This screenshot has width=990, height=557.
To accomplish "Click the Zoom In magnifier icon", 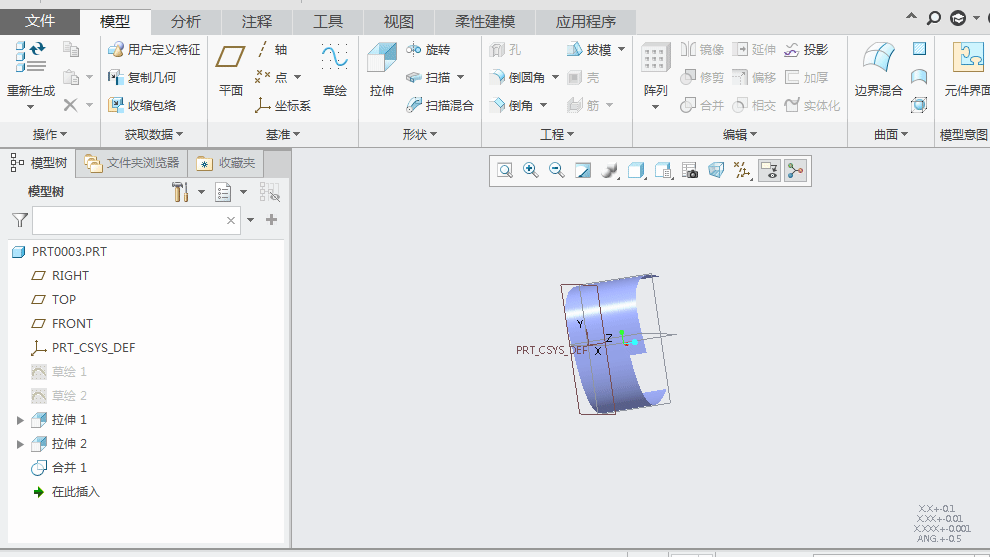I will [530, 171].
